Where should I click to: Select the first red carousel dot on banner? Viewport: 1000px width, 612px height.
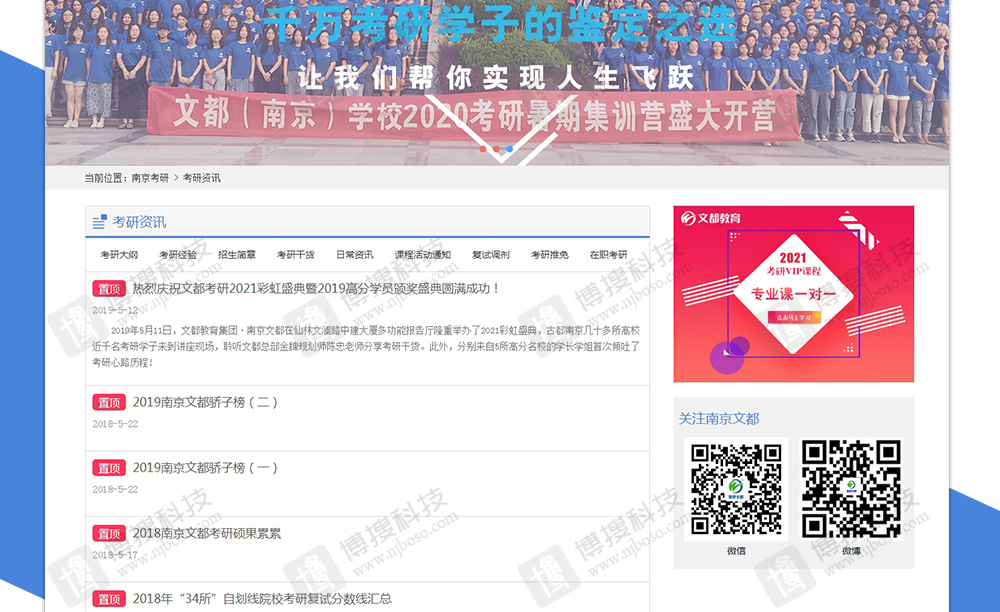pyautogui.click(x=483, y=149)
